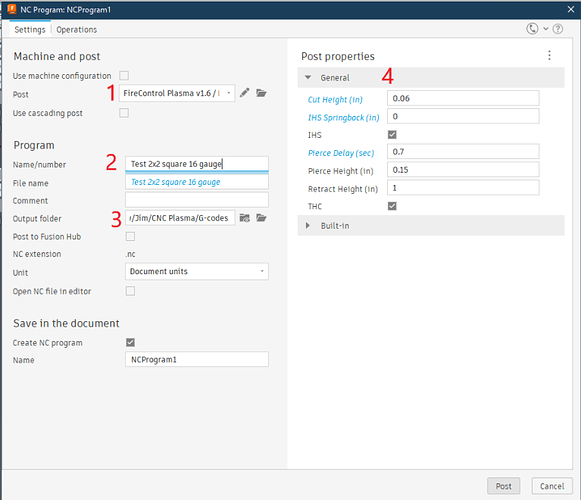The image size is (581, 500).
Task: Click the phone support icon
Action: pos(532,29)
